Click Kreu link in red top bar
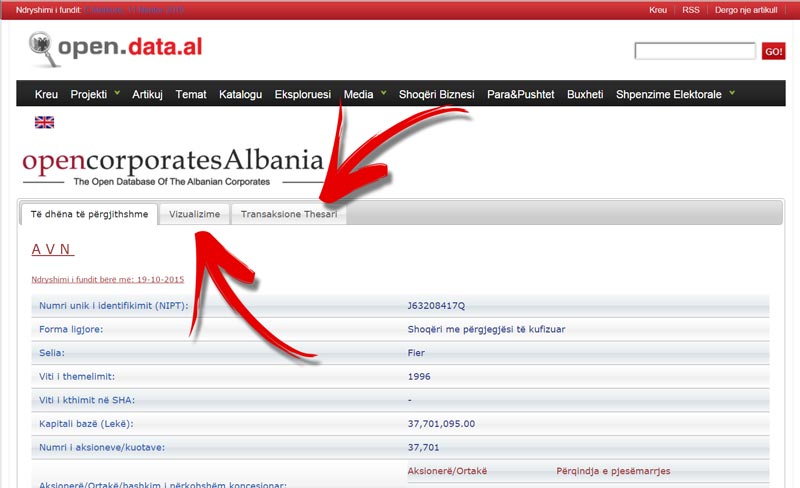 point(658,10)
